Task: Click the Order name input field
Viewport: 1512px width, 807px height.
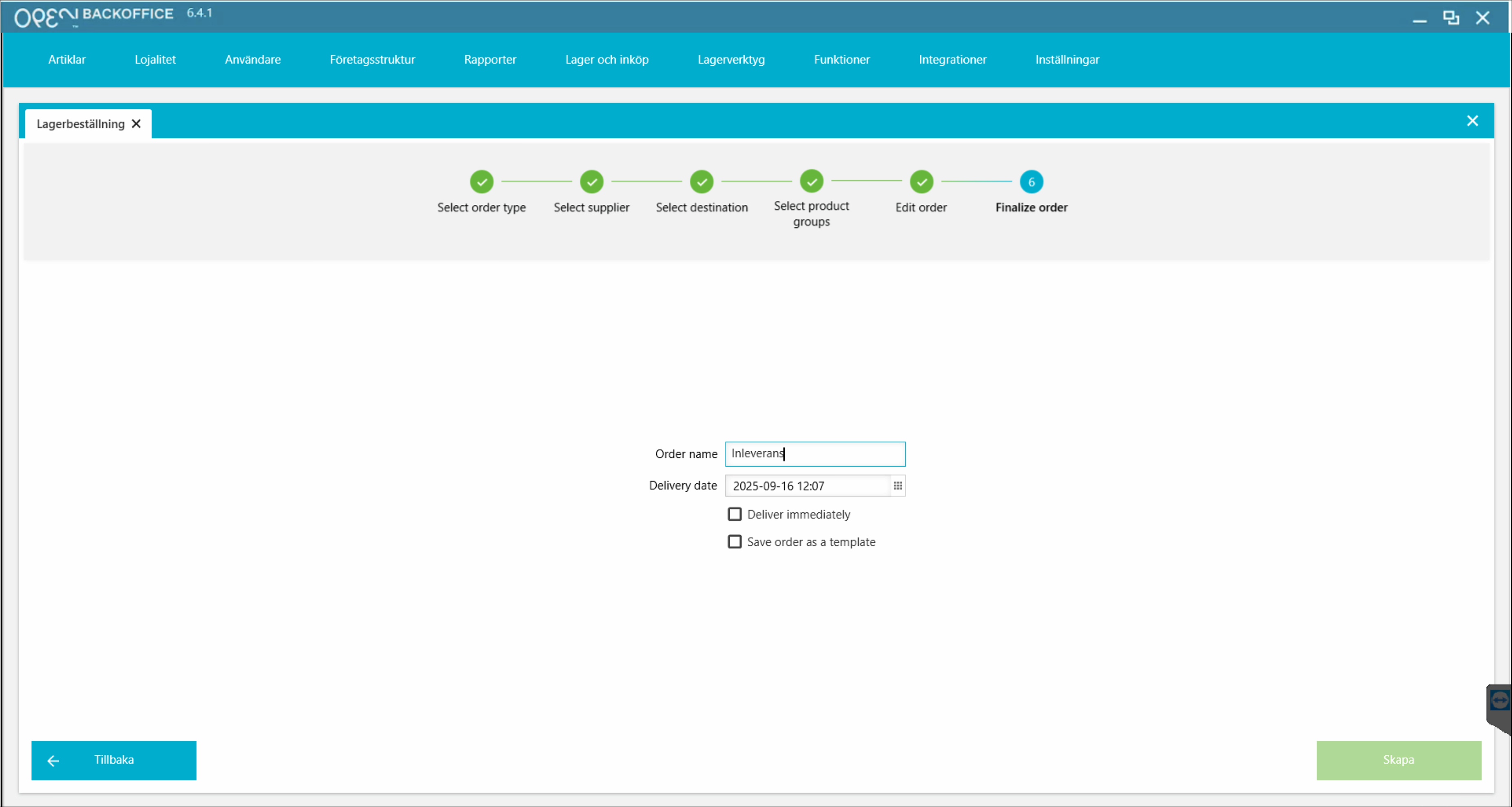Action: click(x=815, y=454)
